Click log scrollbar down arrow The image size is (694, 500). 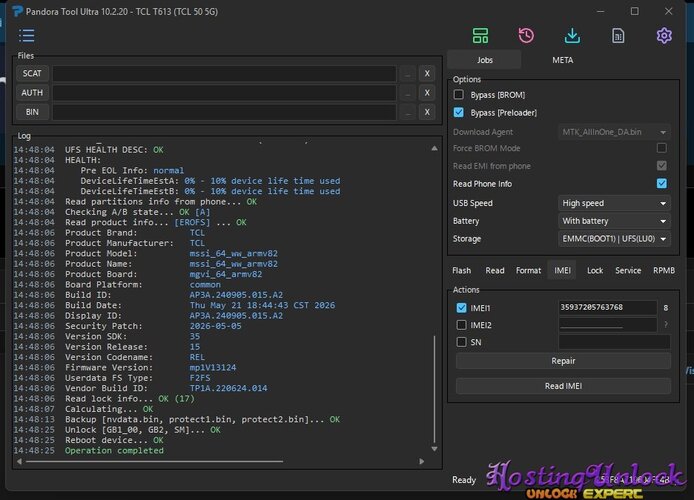[434, 449]
